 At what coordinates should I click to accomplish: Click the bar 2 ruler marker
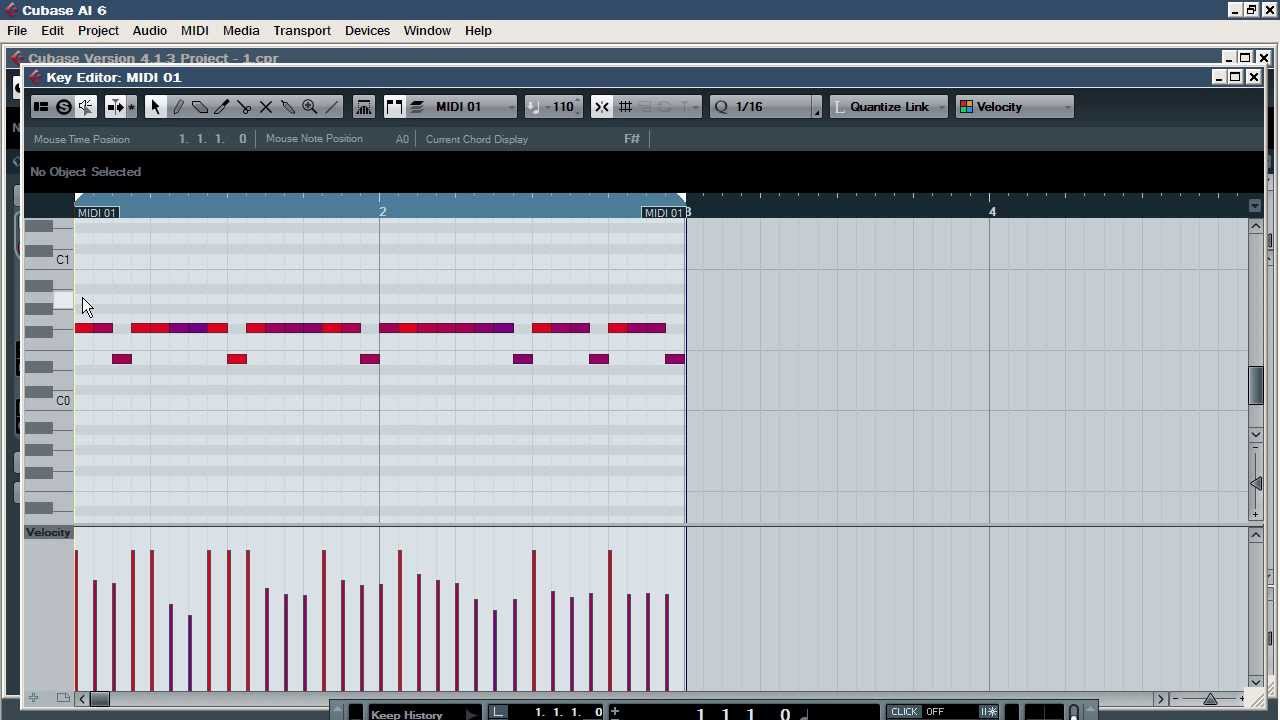coord(382,212)
